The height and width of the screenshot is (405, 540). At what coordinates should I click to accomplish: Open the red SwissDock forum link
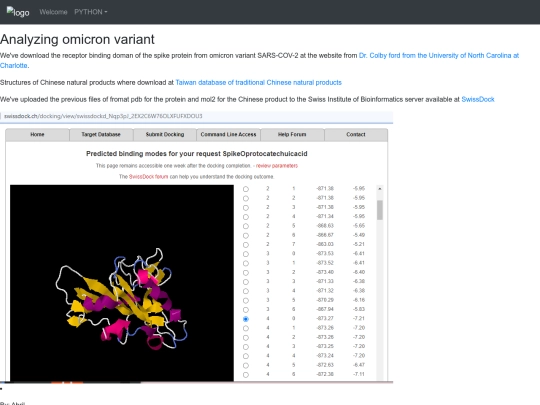click(148, 177)
